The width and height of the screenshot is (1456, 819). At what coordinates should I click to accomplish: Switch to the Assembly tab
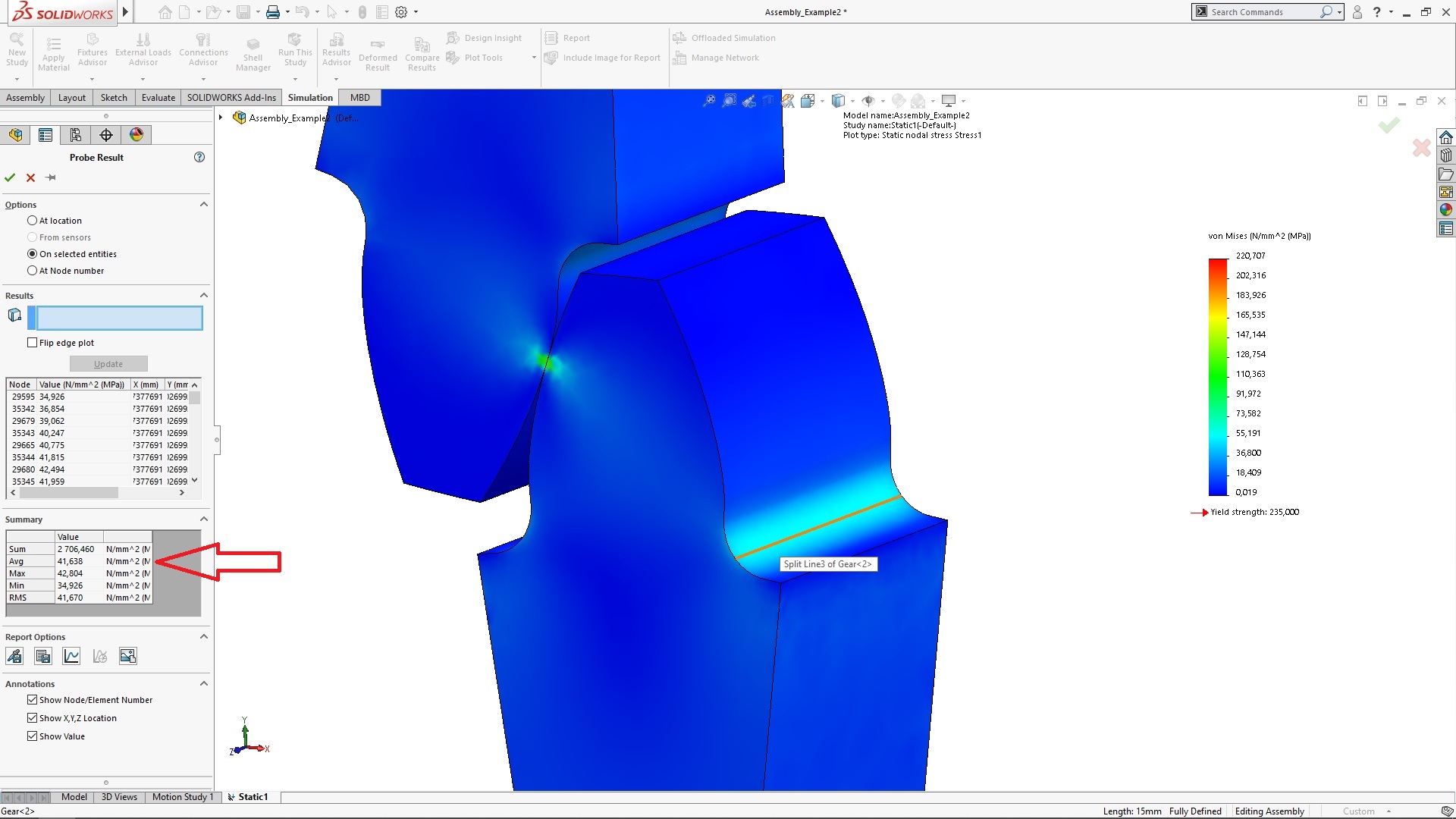tap(25, 98)
